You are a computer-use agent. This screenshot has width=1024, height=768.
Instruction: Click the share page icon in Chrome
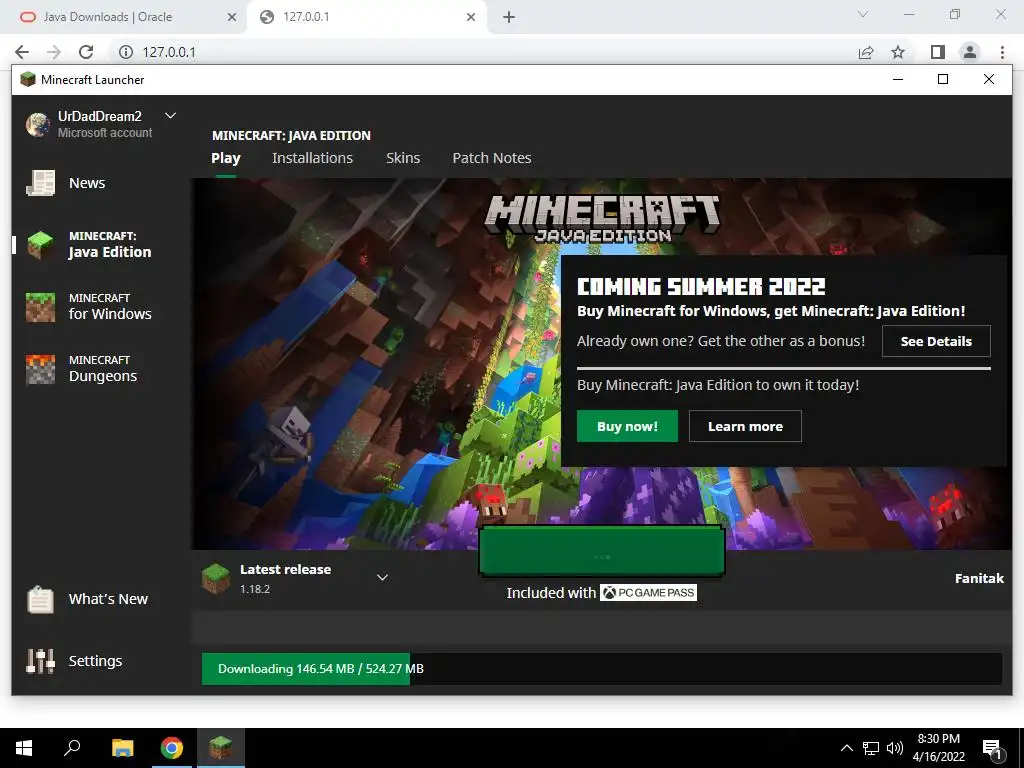[866, 52]
